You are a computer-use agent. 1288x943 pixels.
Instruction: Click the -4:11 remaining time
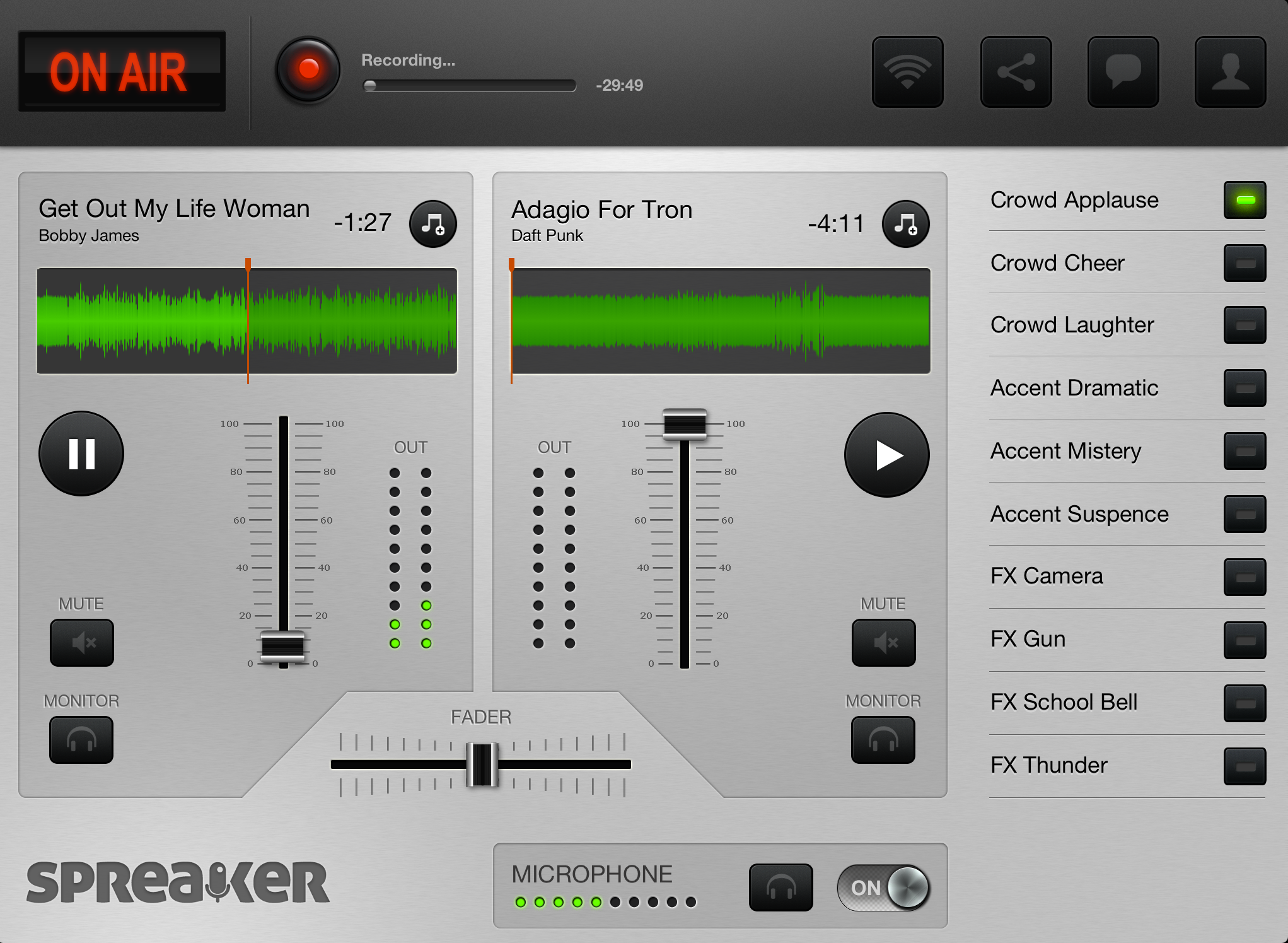836,224
